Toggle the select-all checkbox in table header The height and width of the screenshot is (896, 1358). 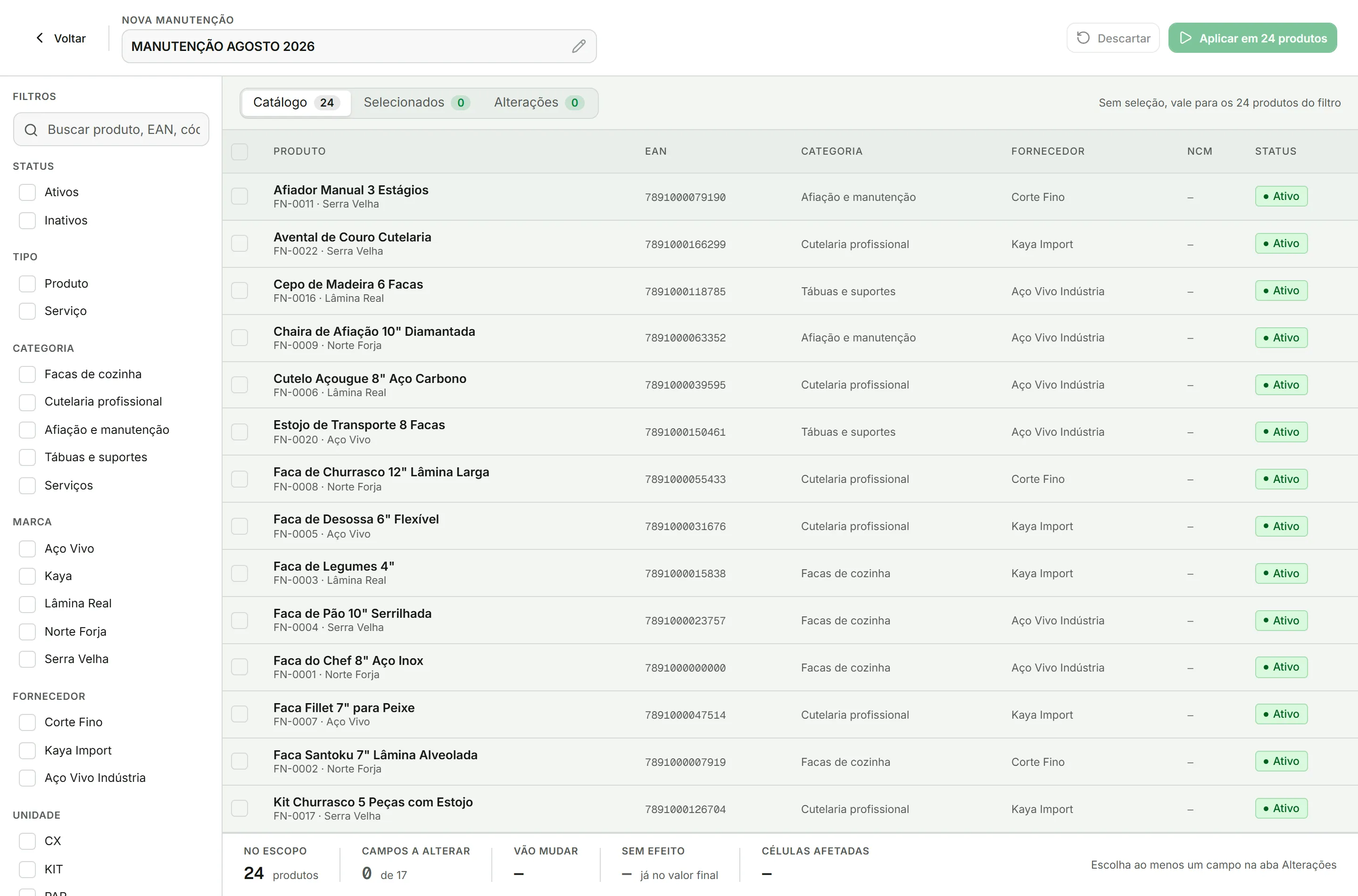point(240,151)
